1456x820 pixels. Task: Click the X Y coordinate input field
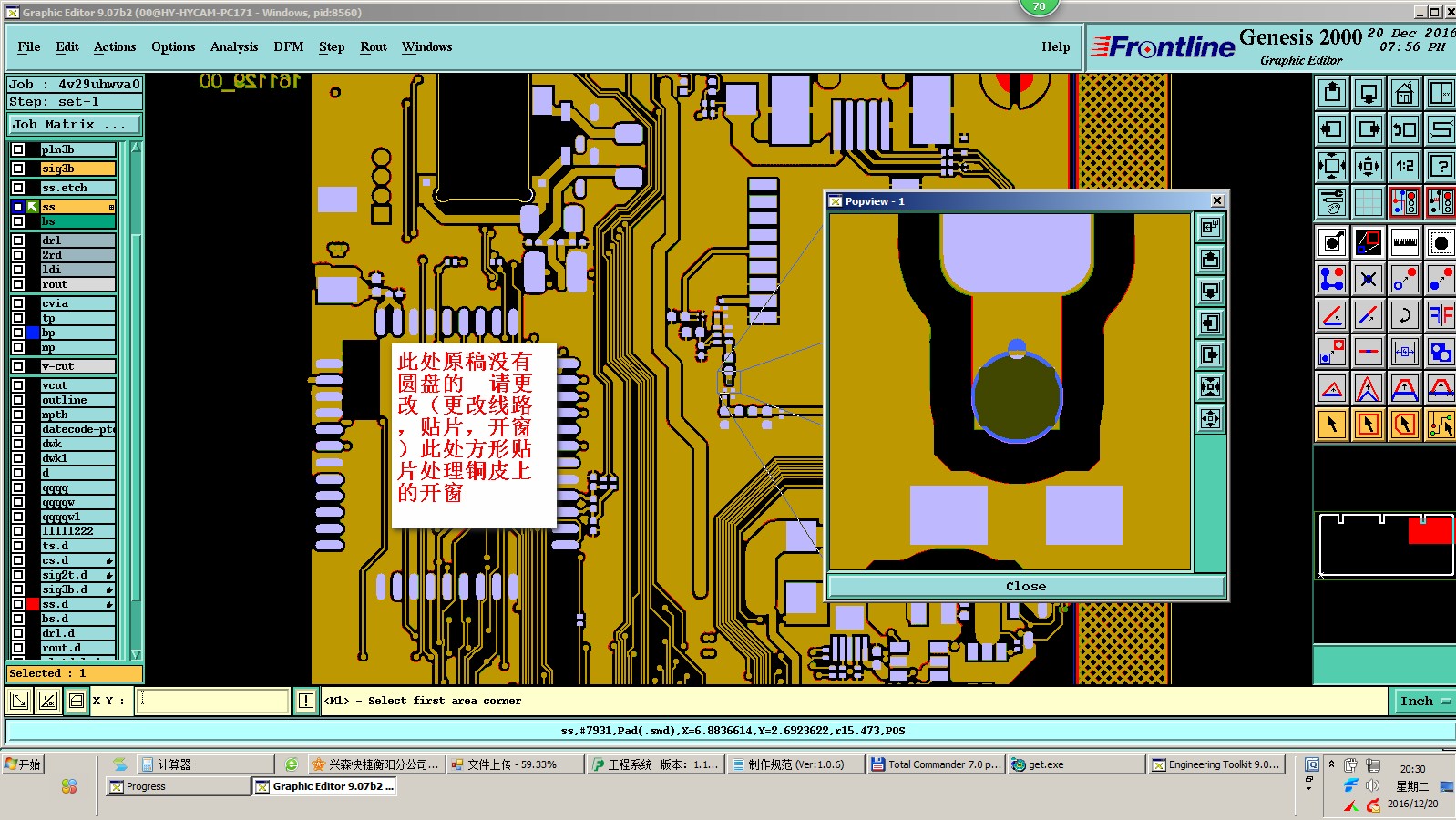pyautogui.click(x=212, y=701)
